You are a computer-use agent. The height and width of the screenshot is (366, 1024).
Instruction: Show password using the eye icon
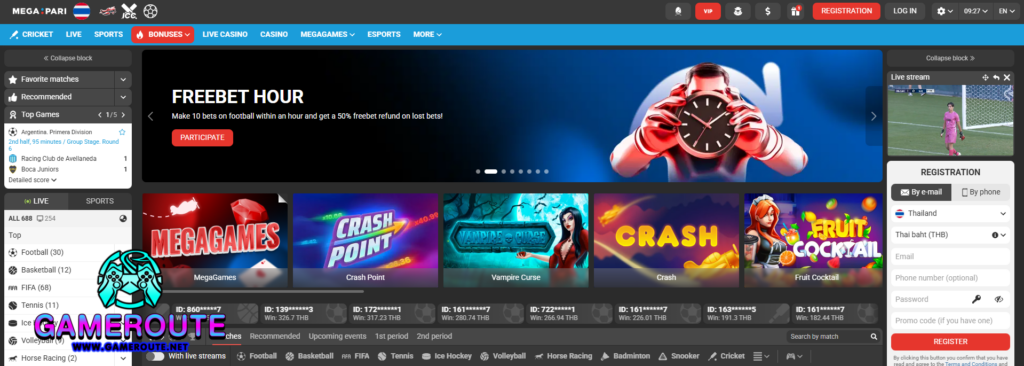point(999,299)
